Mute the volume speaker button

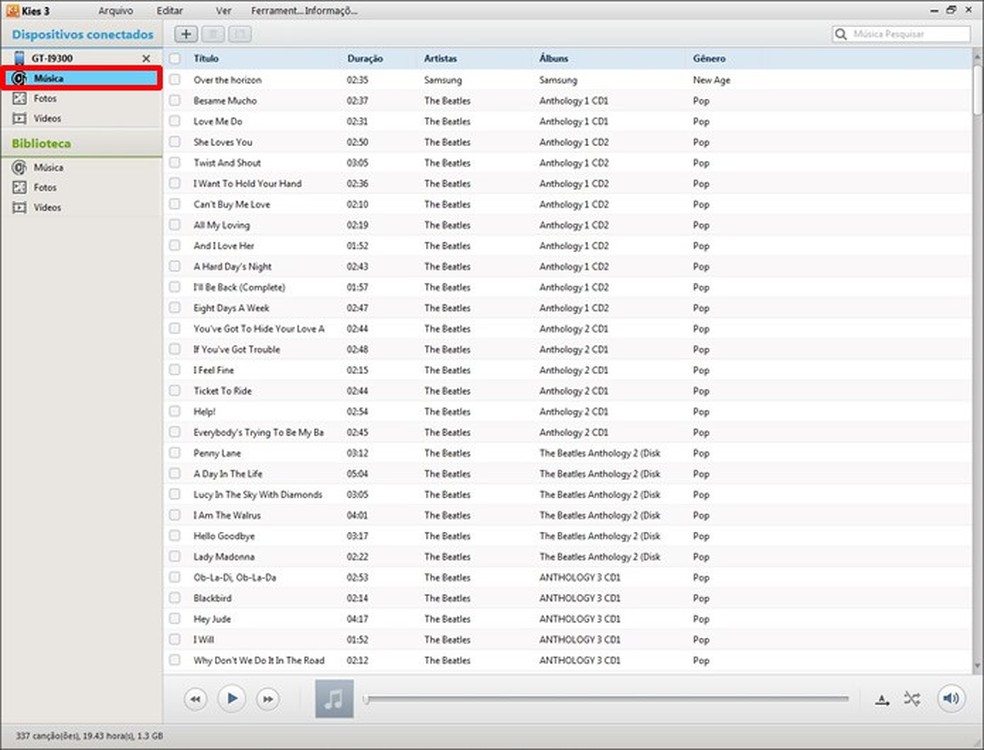(950, 699)
